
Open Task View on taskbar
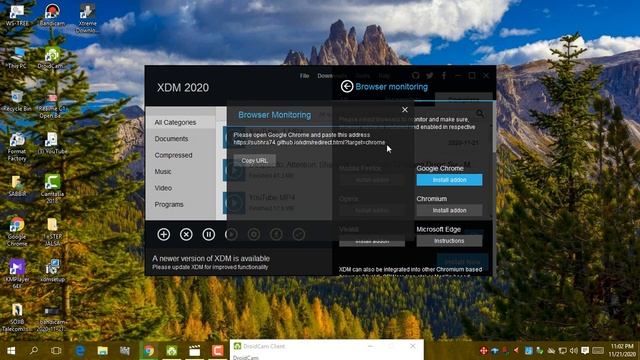[x=56, y=351]
